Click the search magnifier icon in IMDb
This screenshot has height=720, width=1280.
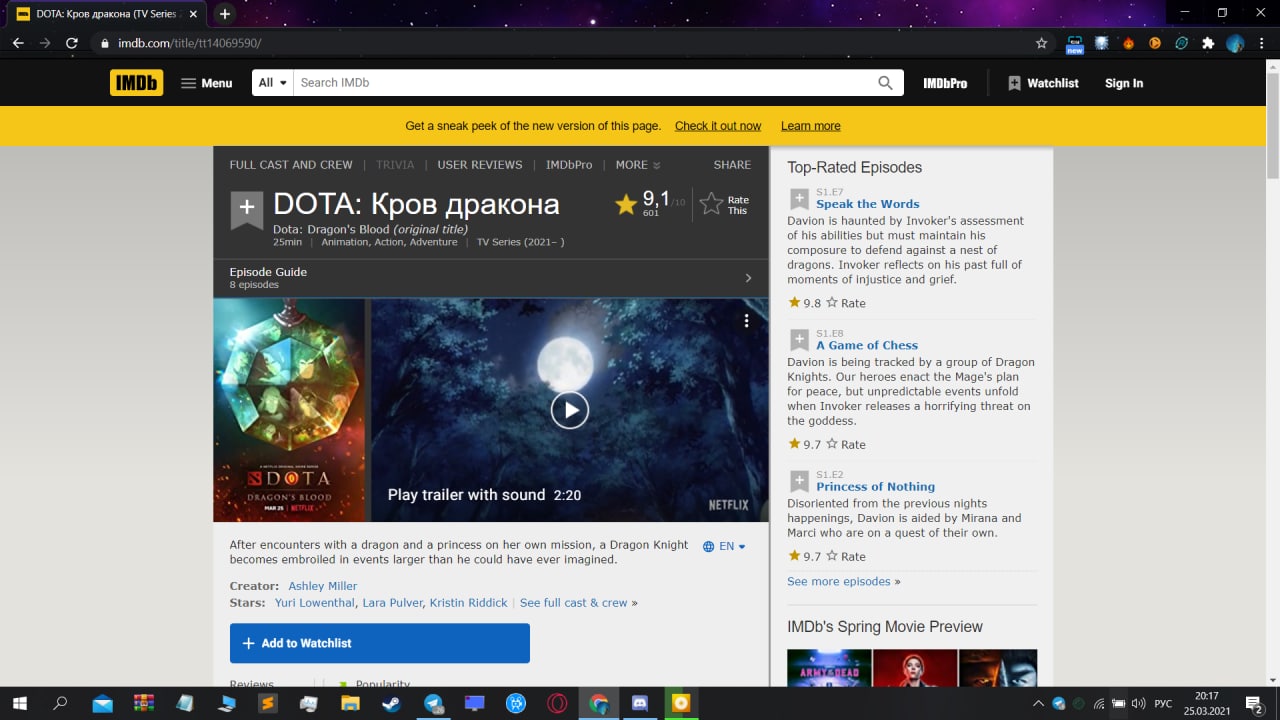click(885, 83)
